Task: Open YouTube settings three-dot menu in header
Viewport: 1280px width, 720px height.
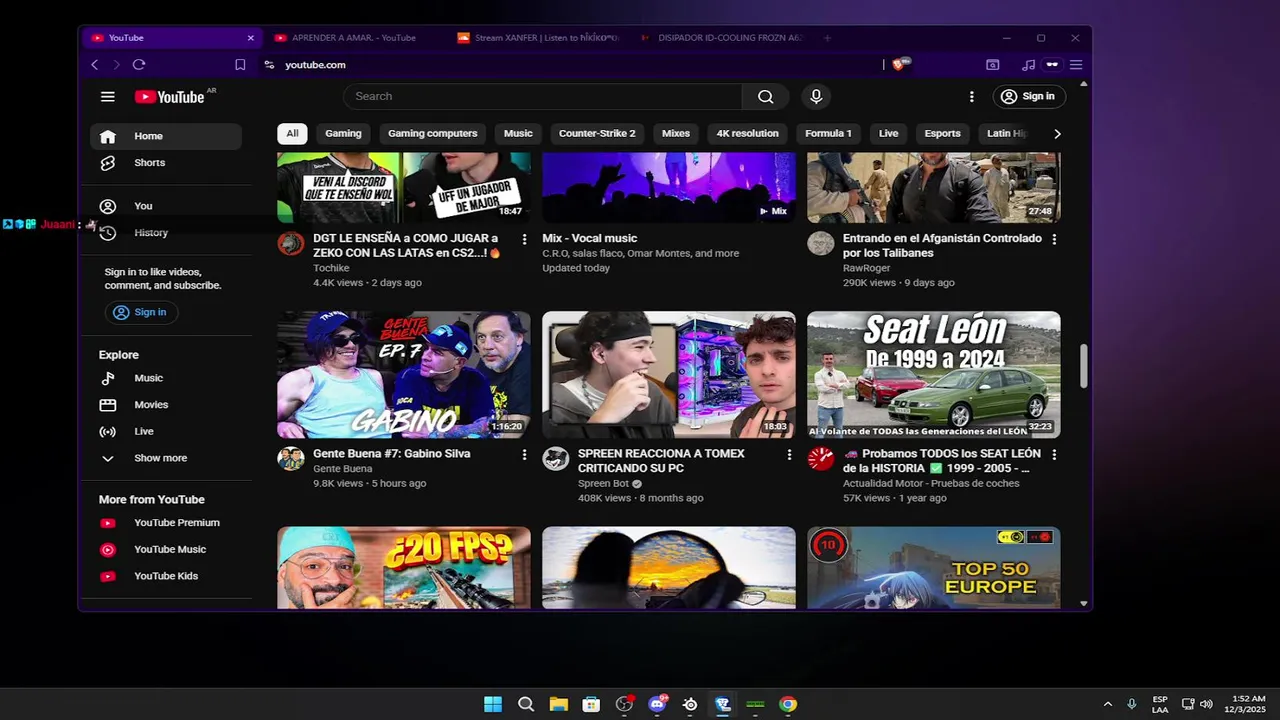Action: (971, 97)
